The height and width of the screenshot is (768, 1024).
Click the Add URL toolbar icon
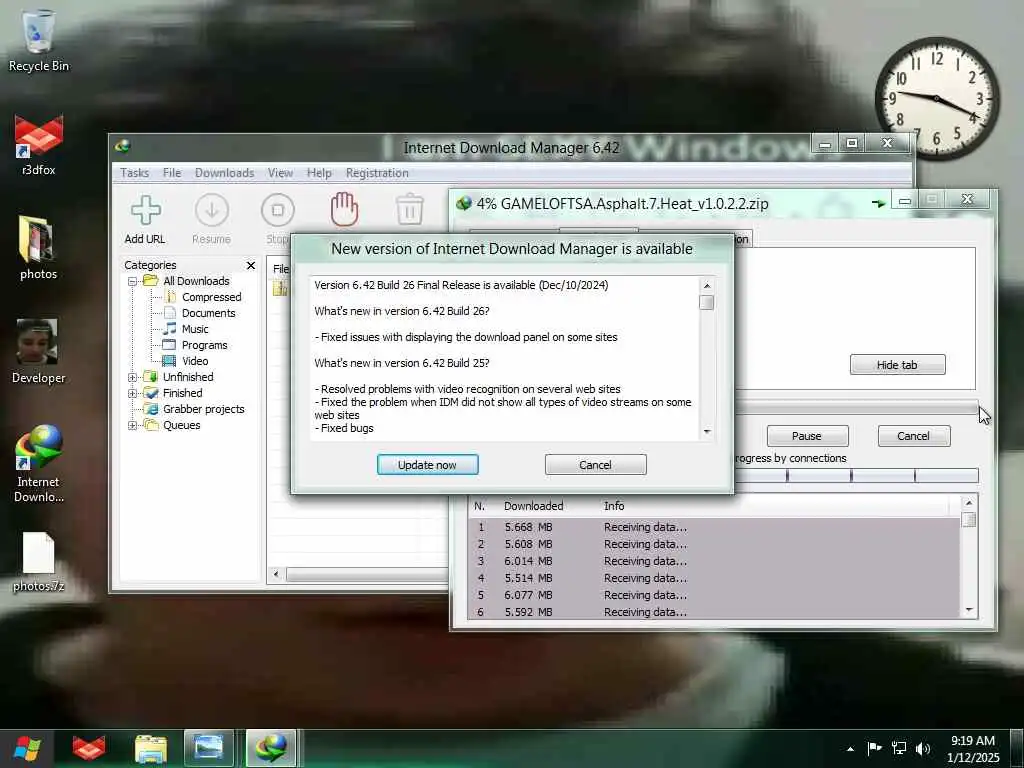145,210
